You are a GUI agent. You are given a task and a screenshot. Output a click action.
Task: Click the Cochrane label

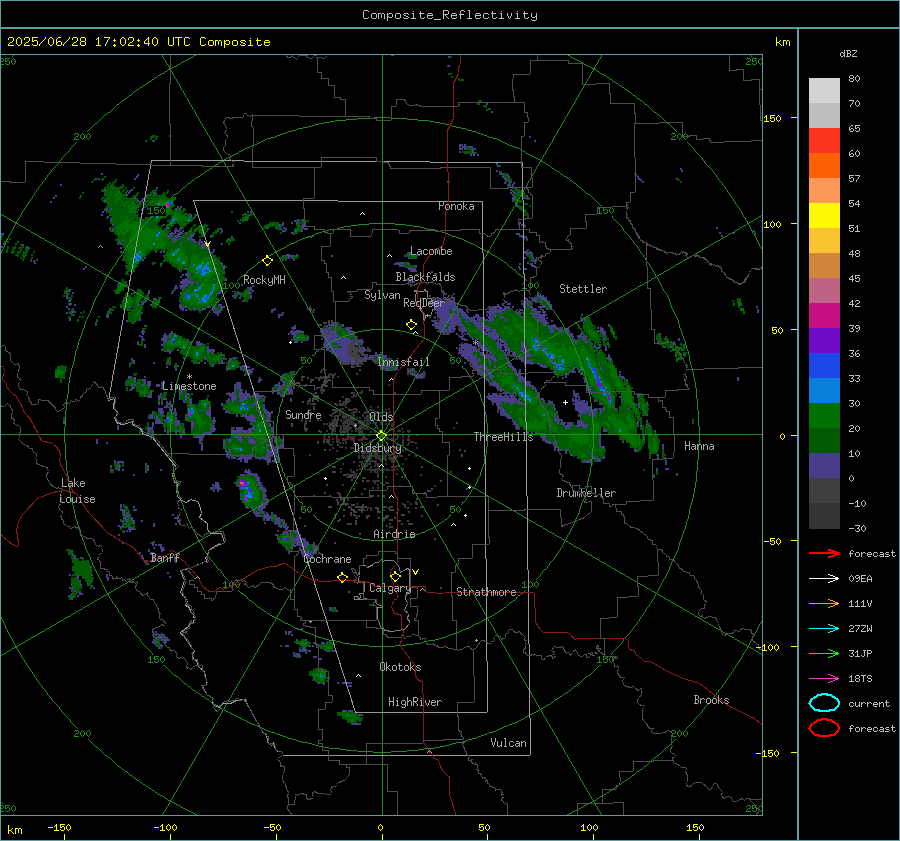(327, 559)
